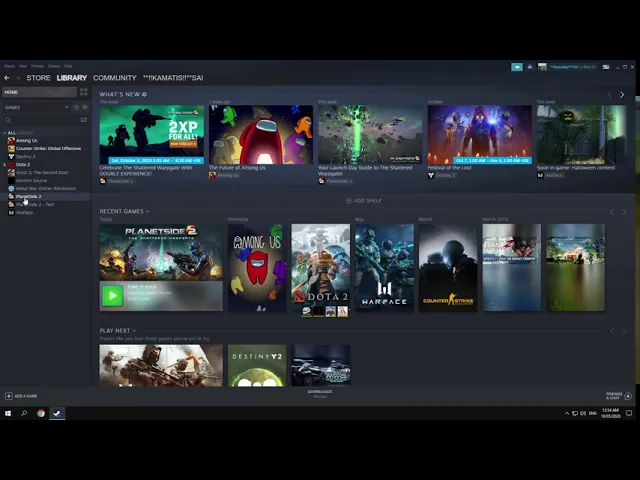
Task: Click Steam icon in the taskbar
Action: click(57, 413)
